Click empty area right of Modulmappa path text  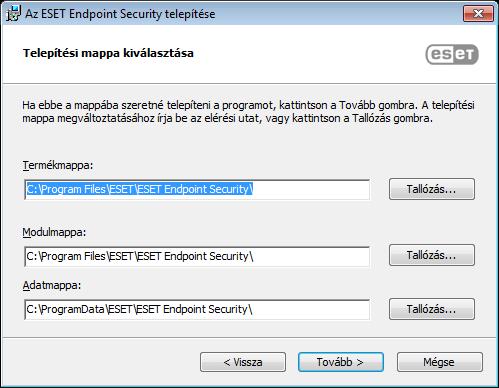pos(310,256)
